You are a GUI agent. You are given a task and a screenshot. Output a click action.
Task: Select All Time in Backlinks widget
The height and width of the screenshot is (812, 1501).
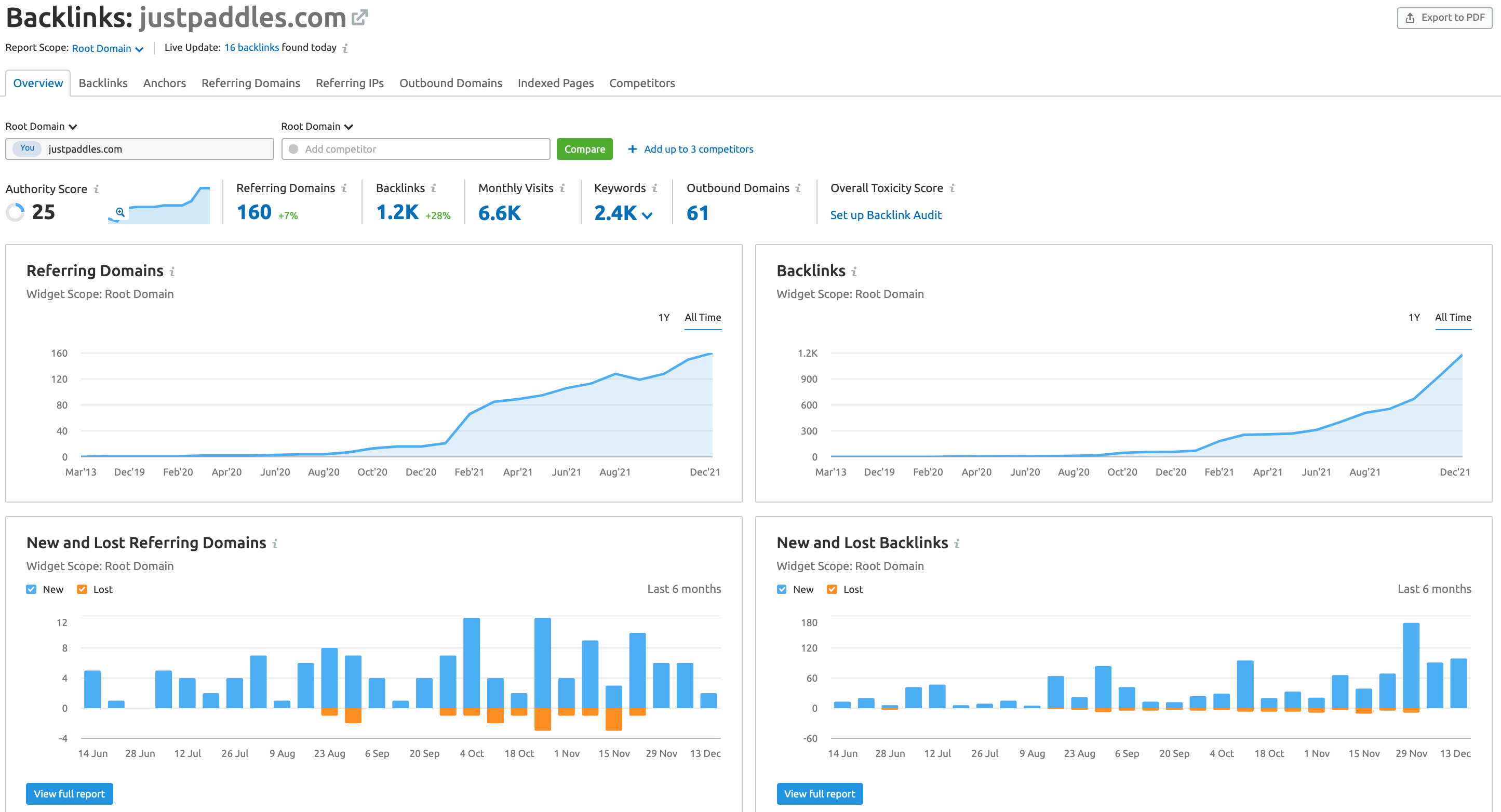pyautogui.click(x=1453, y=318)
